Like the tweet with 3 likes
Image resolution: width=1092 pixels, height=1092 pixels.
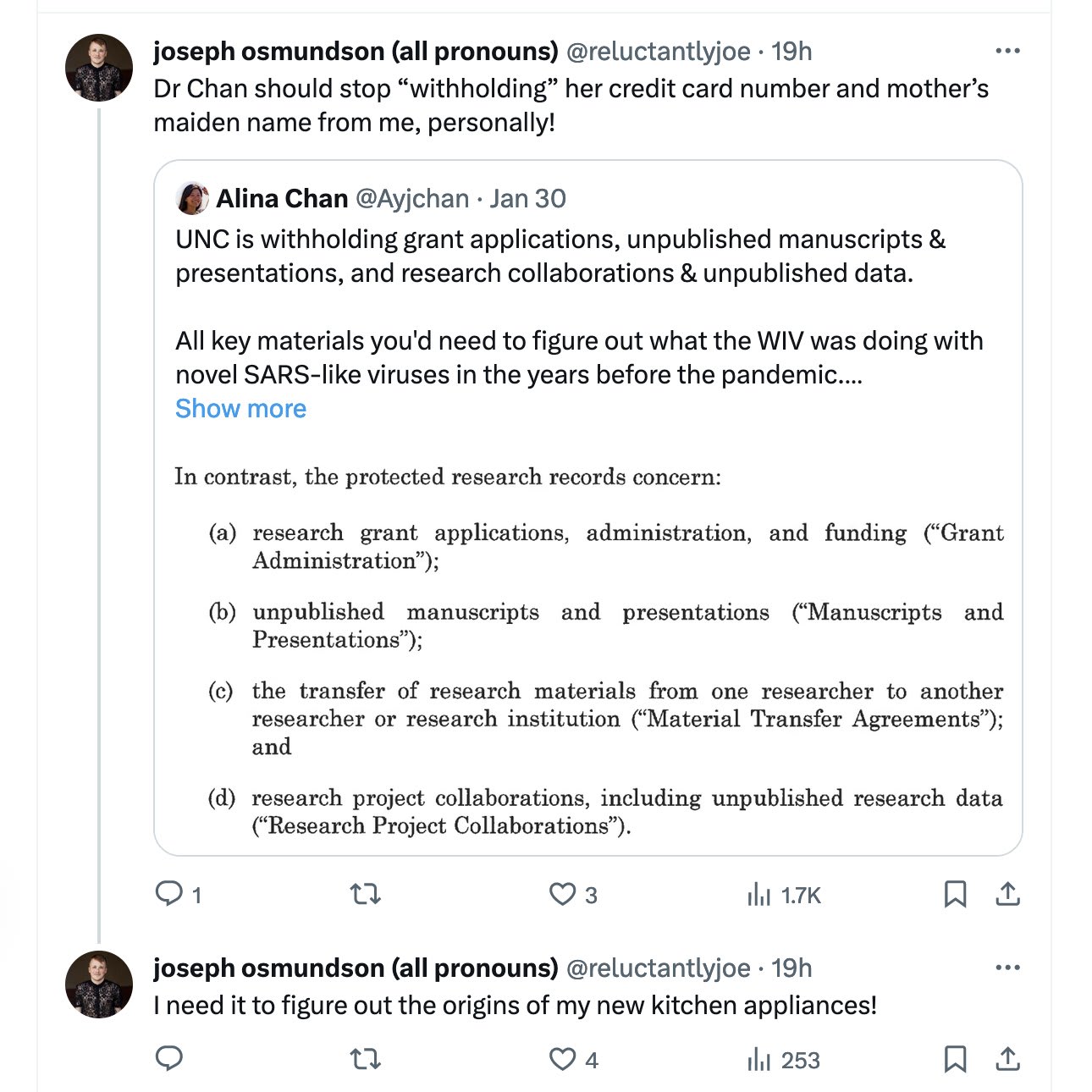pyautogui.click(x=563, y=894)
